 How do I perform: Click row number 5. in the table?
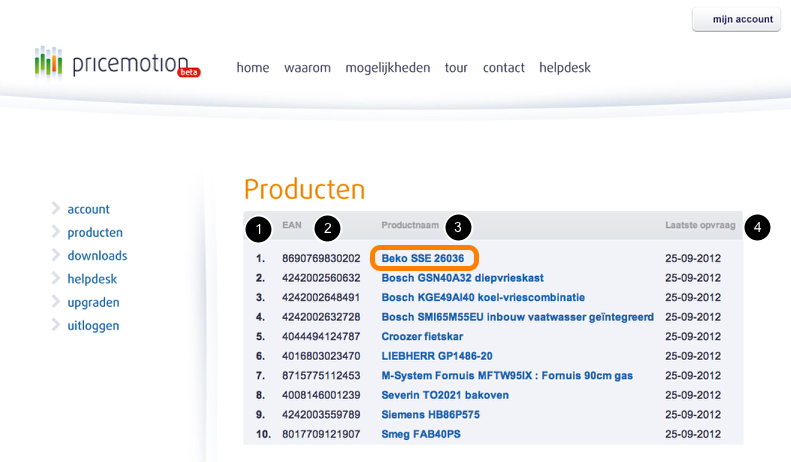(260, 336)
